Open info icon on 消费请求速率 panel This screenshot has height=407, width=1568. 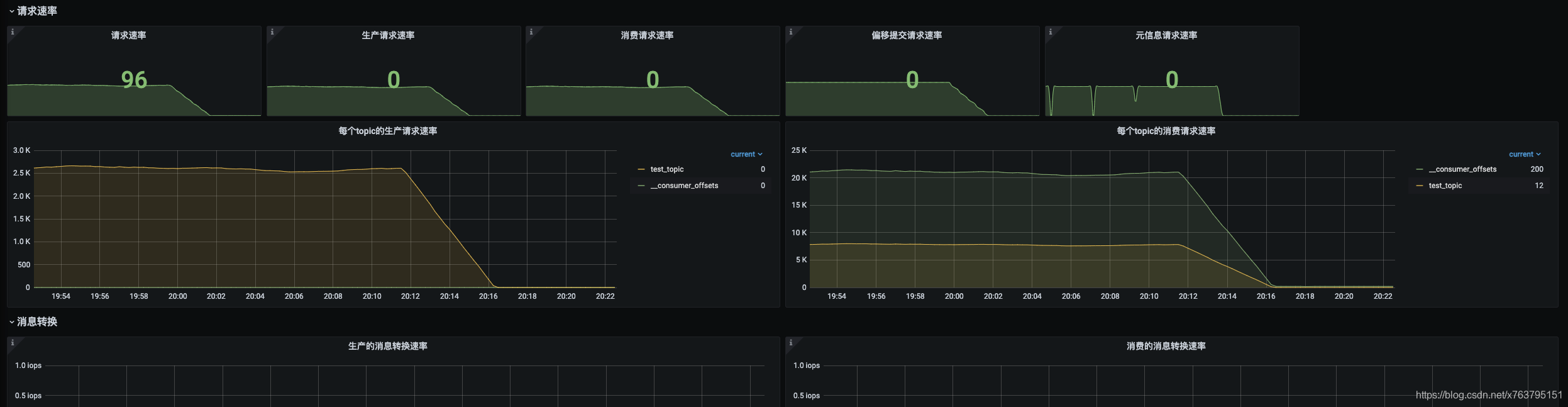(x=531, y=31)
